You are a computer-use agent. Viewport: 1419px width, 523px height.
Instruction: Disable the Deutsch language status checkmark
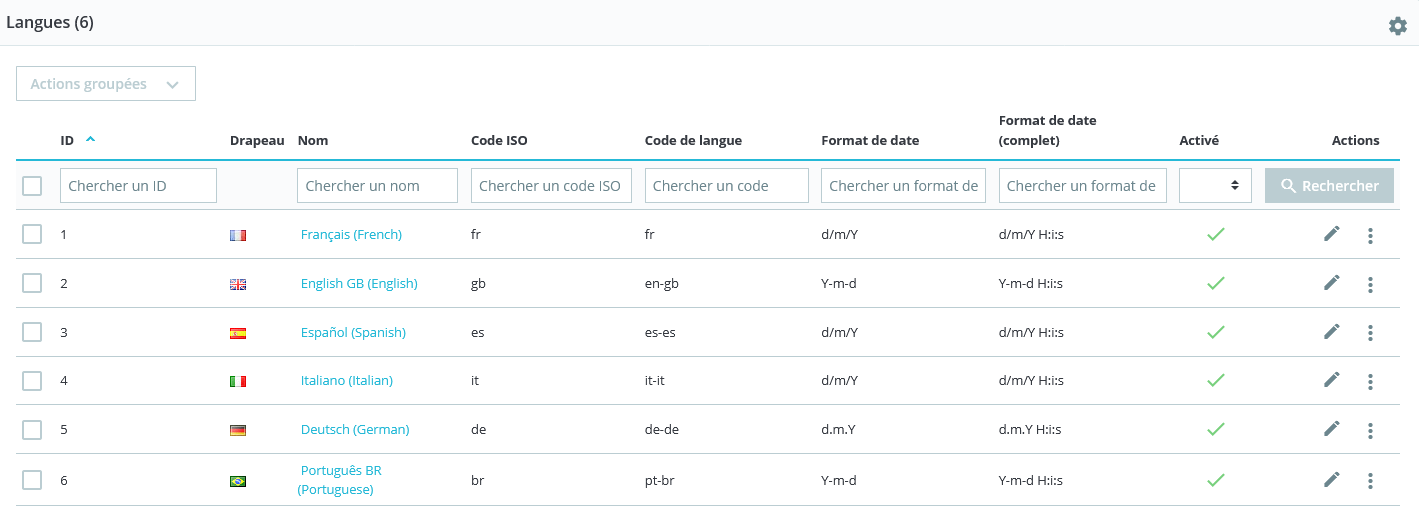tap(1215, 429)
